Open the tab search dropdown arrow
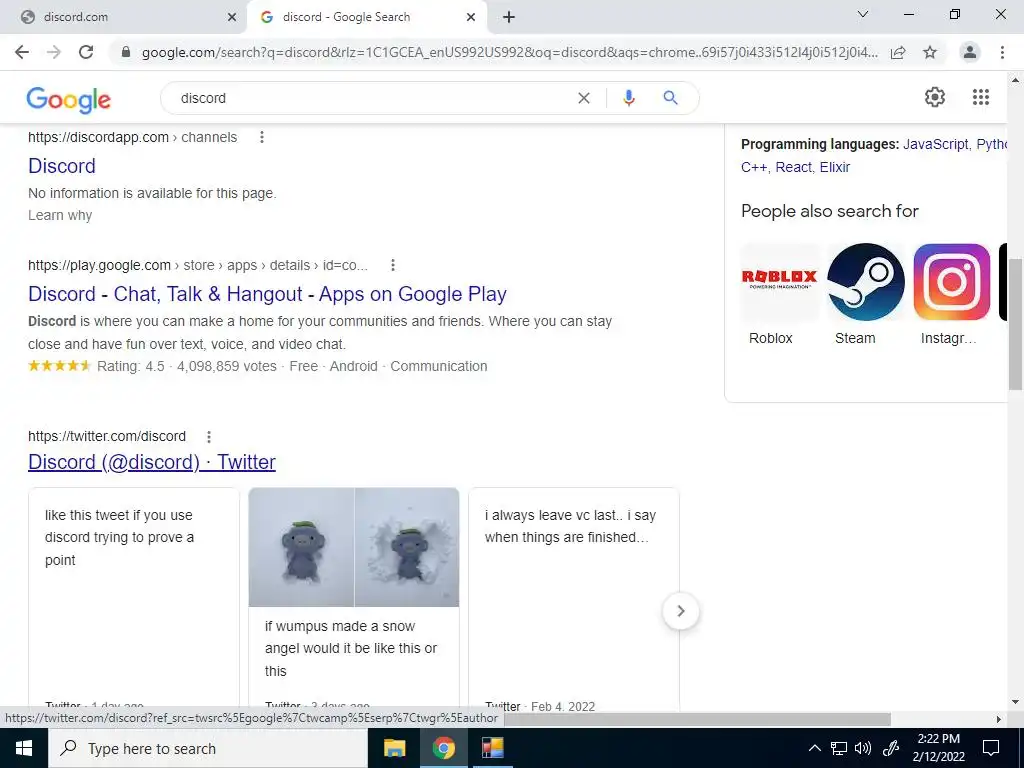The height and width of the screenshot is (768, 1024). click(863, 14)
